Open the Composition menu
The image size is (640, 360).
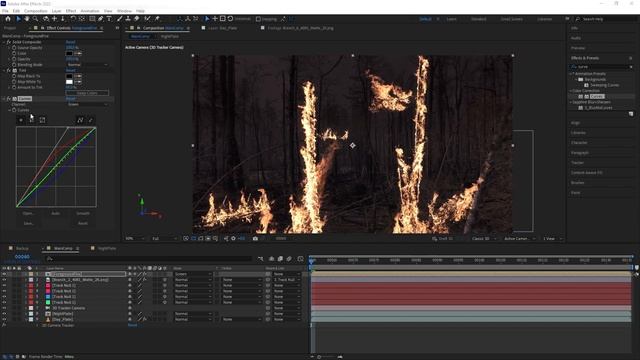coord(36,11)
